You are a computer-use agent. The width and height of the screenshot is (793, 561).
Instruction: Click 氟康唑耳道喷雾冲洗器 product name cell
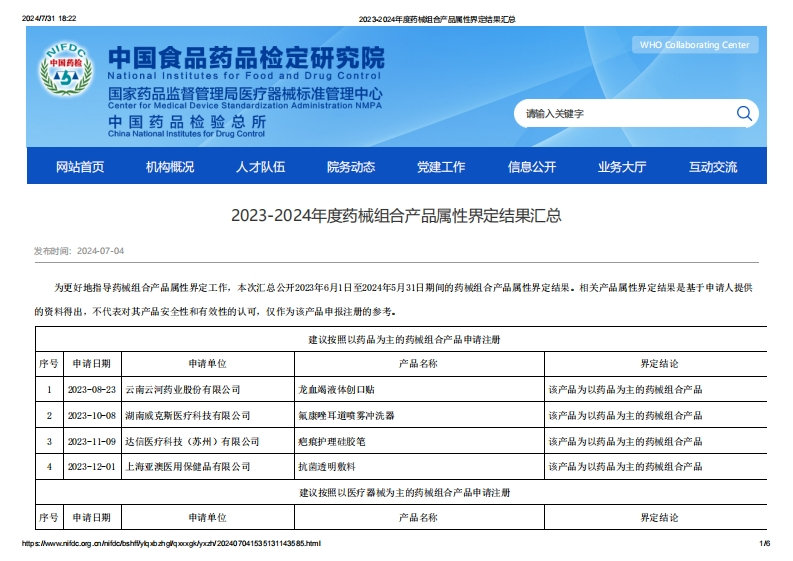point(347,415)
